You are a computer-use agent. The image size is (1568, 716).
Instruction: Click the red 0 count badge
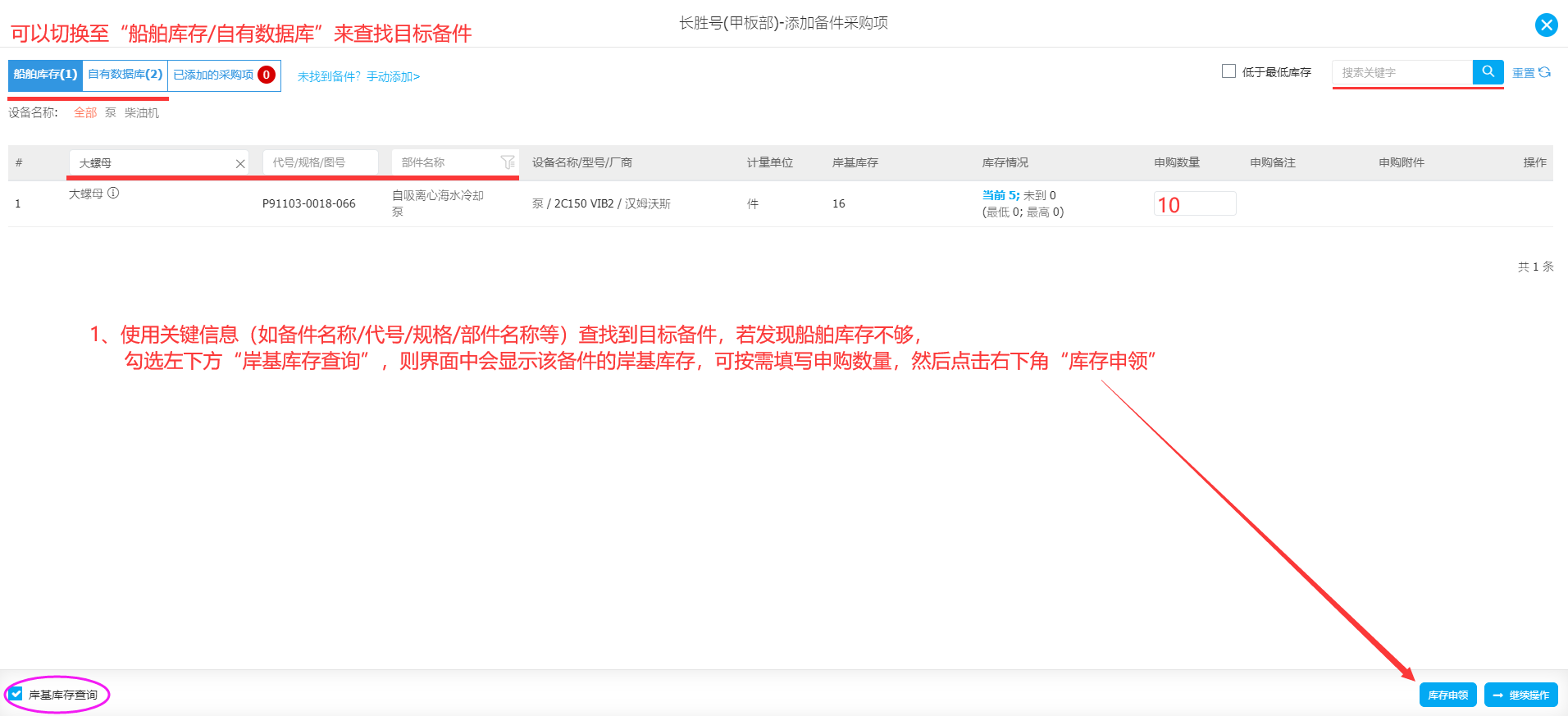(x=267, y=75)
